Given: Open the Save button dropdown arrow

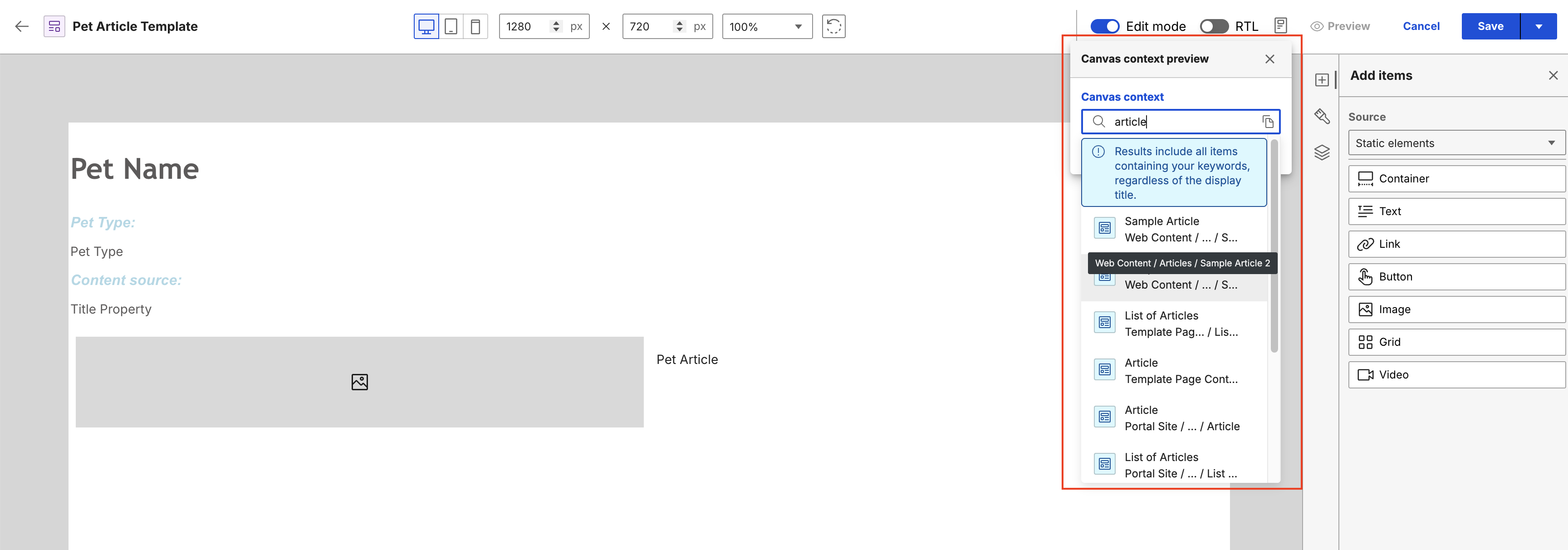Looking at the screenshot, I should tap(1538, 26).
